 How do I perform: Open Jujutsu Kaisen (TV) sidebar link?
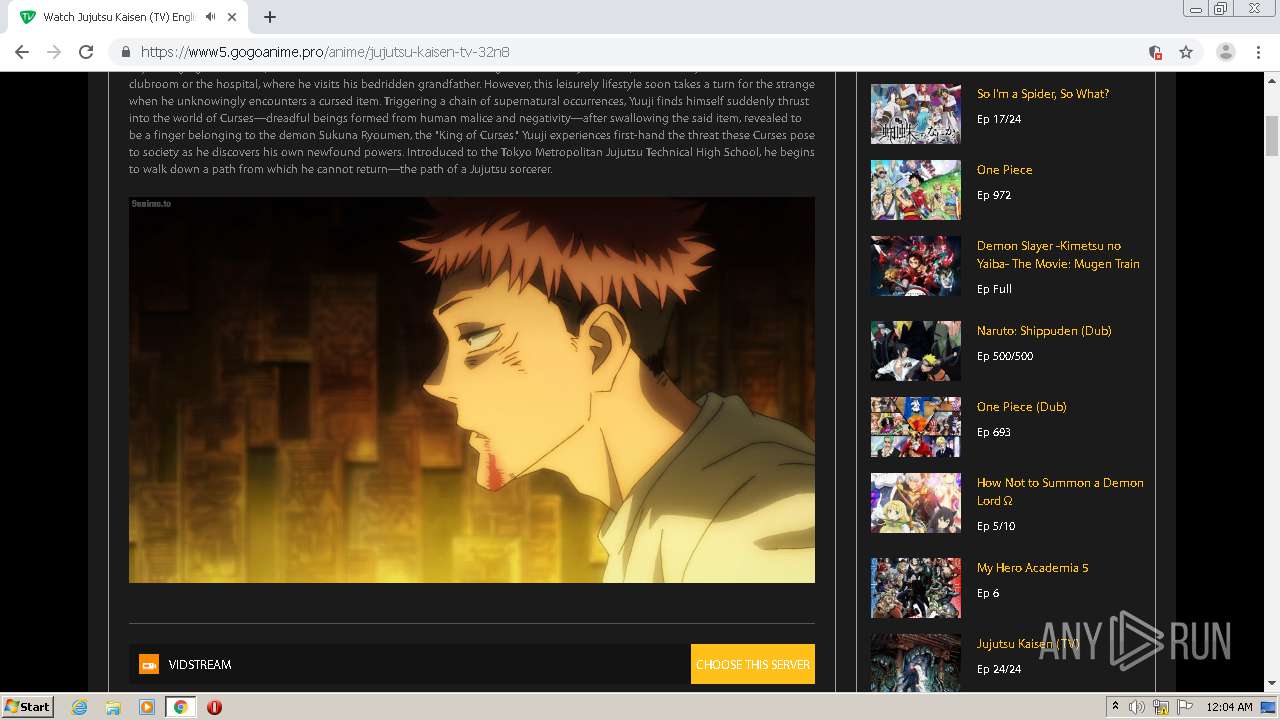pyautogui.click(x=1028, y=644)
